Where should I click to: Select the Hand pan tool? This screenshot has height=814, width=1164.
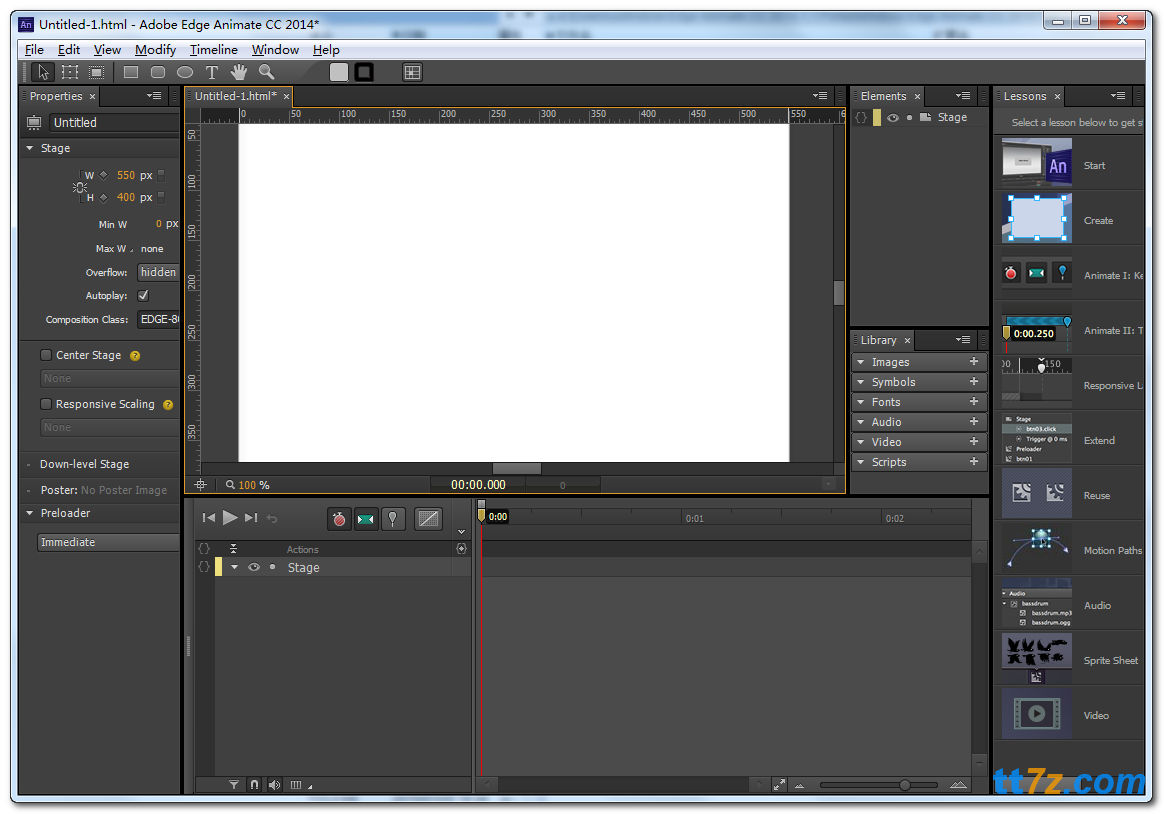(238, 72)
